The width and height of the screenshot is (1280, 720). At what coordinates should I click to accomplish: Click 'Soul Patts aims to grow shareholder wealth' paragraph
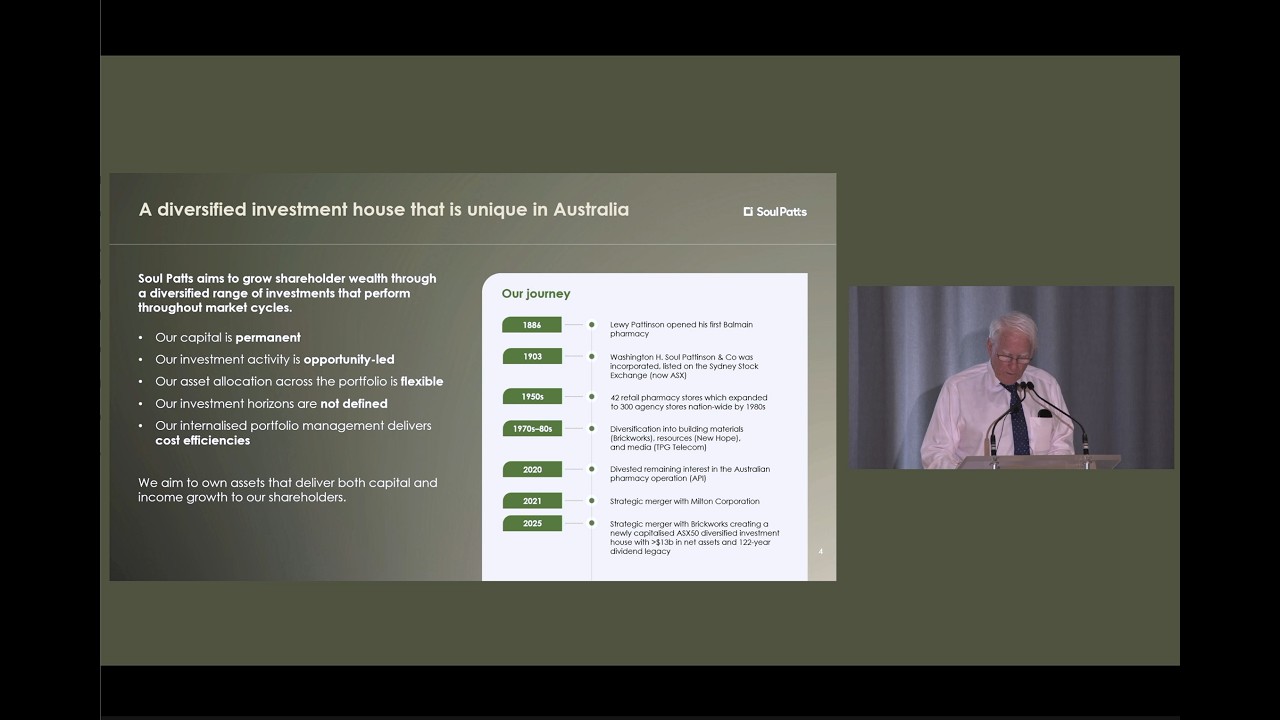pyautogui.click(x=287, y=293)
